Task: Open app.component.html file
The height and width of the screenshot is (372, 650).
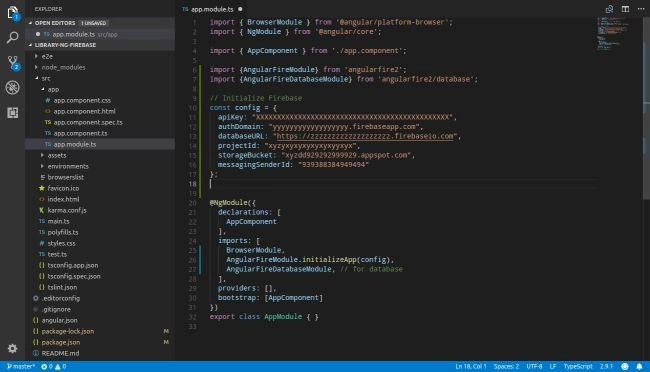Action: coord(84,111)
